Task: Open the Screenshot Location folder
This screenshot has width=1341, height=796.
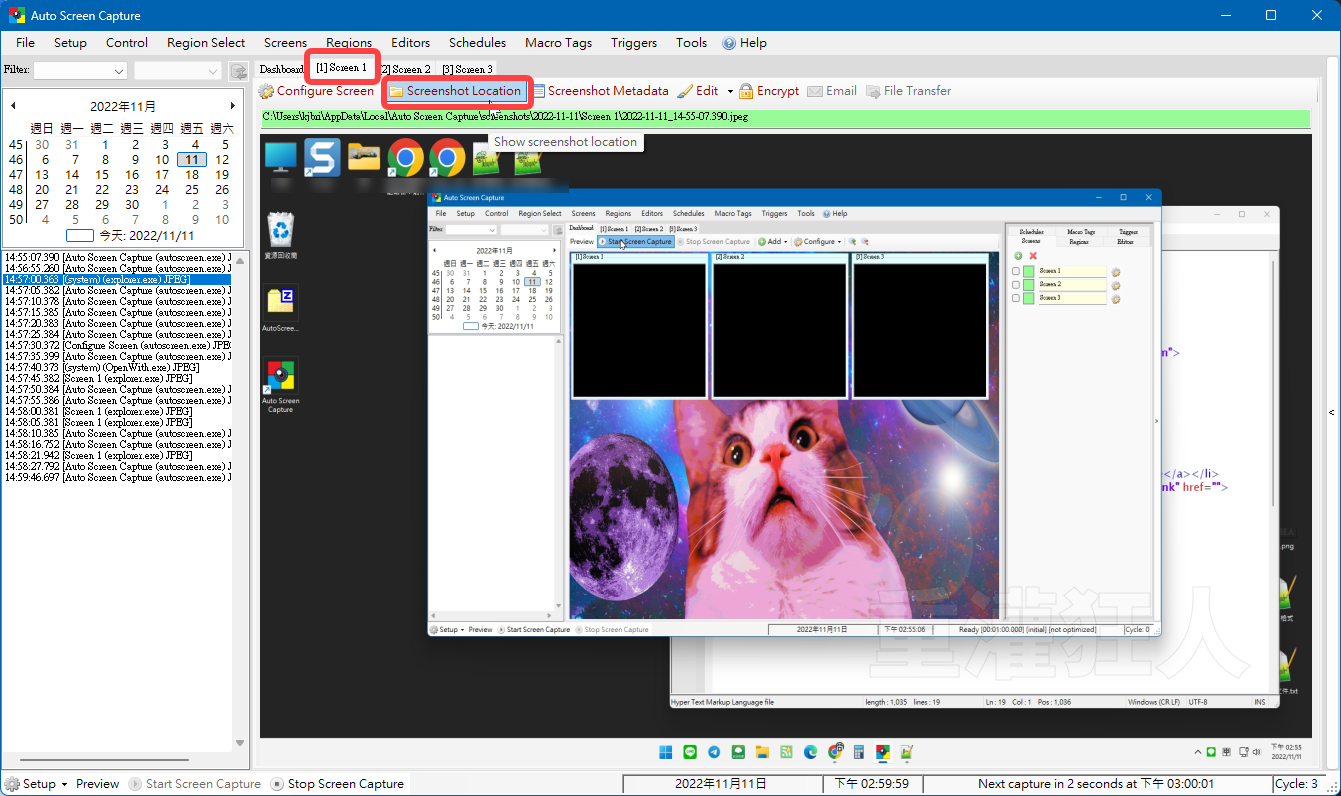Action: tap(456, 91)
